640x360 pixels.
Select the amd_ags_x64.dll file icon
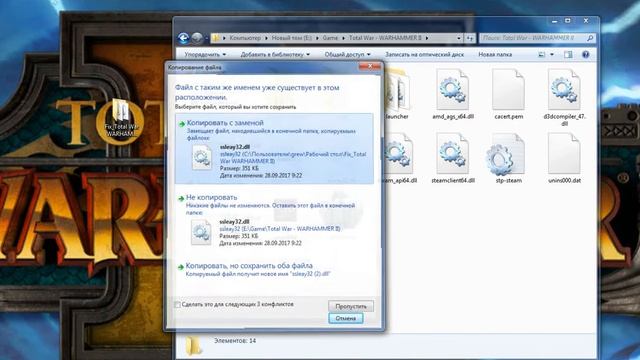point(453,89)
